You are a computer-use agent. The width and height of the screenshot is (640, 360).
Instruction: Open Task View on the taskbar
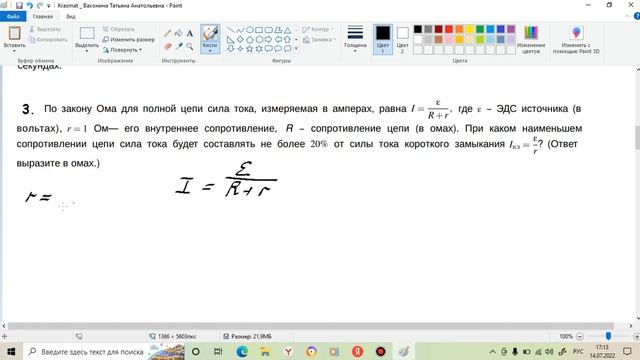[x=218, y=351]
